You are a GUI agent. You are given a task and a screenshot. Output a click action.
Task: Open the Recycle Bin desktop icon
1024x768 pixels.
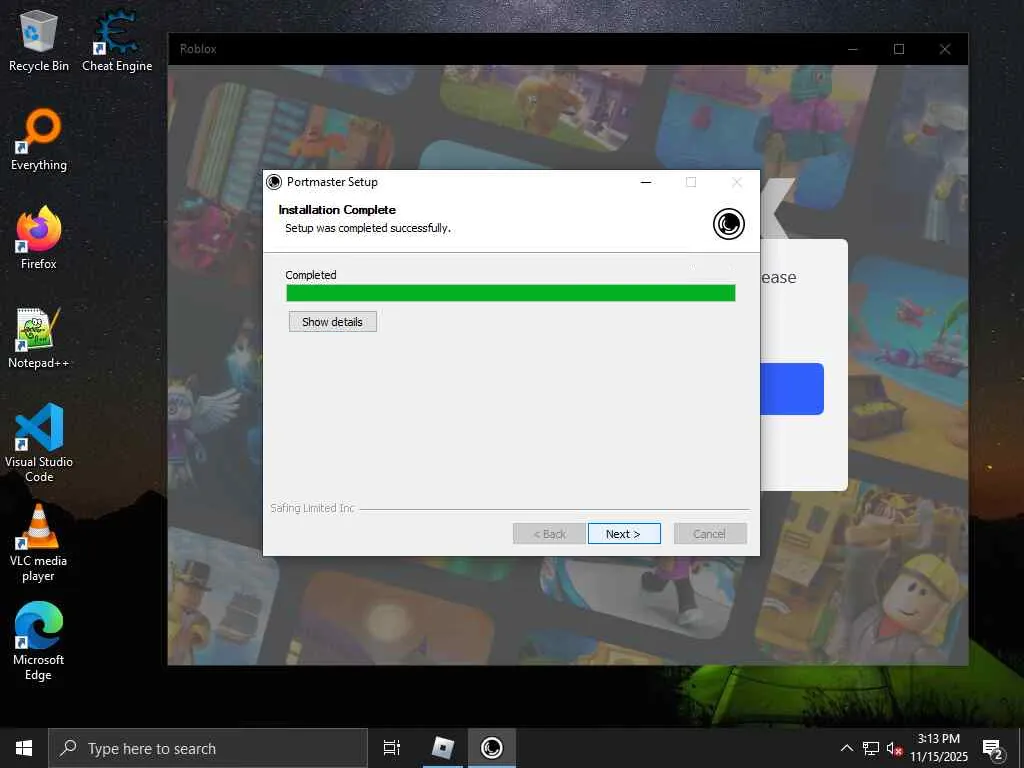pyautogui.click(x=39, y=40)
